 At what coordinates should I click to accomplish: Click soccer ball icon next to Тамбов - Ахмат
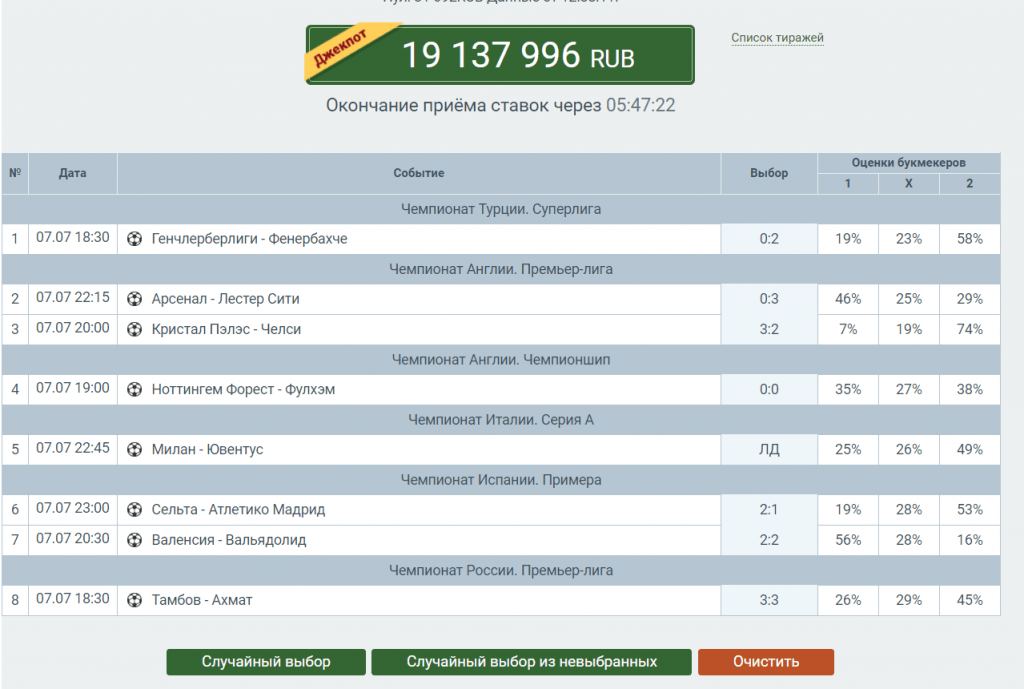[x=135, y=600]
